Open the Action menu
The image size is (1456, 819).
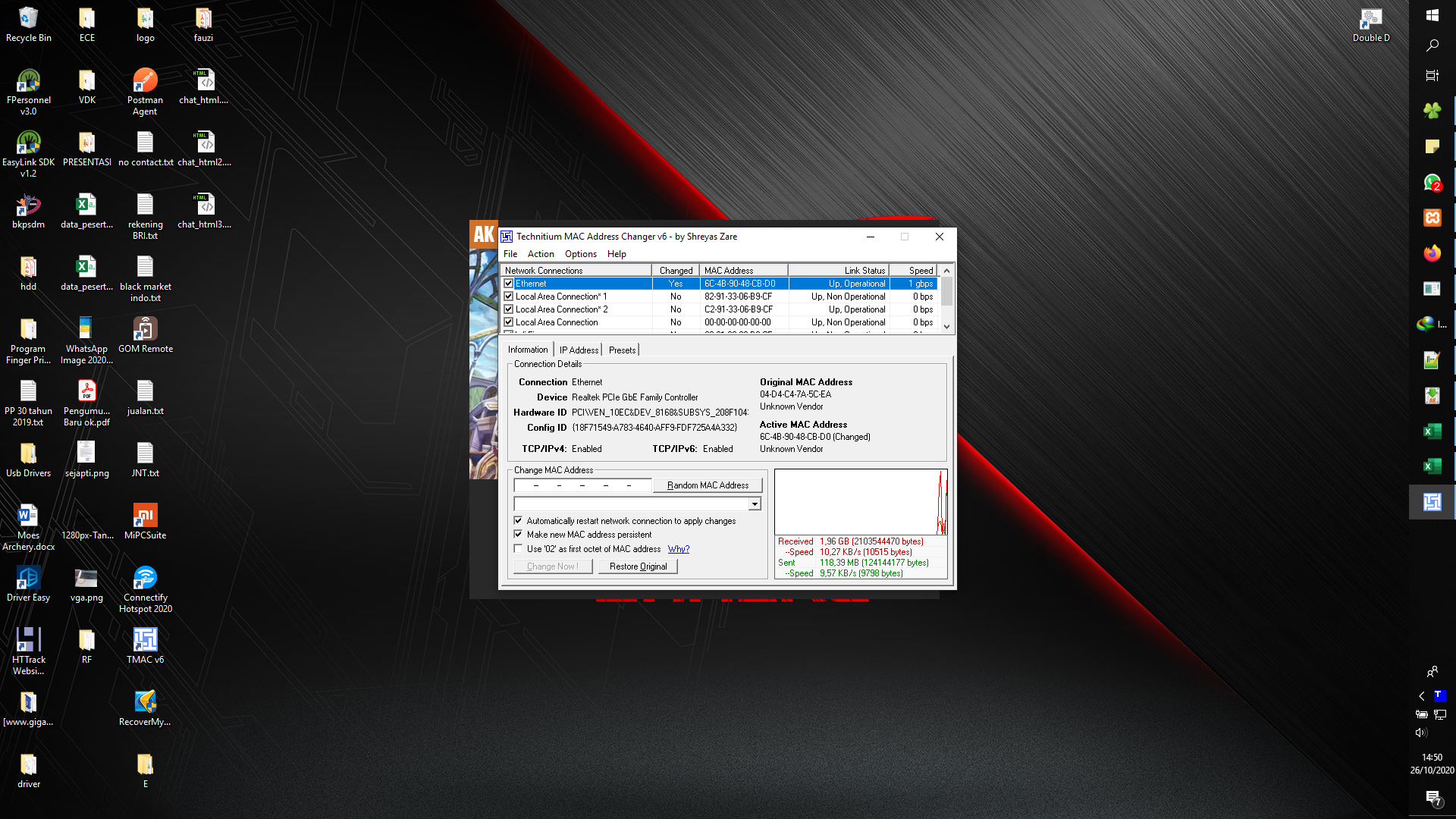coord(540,254)
